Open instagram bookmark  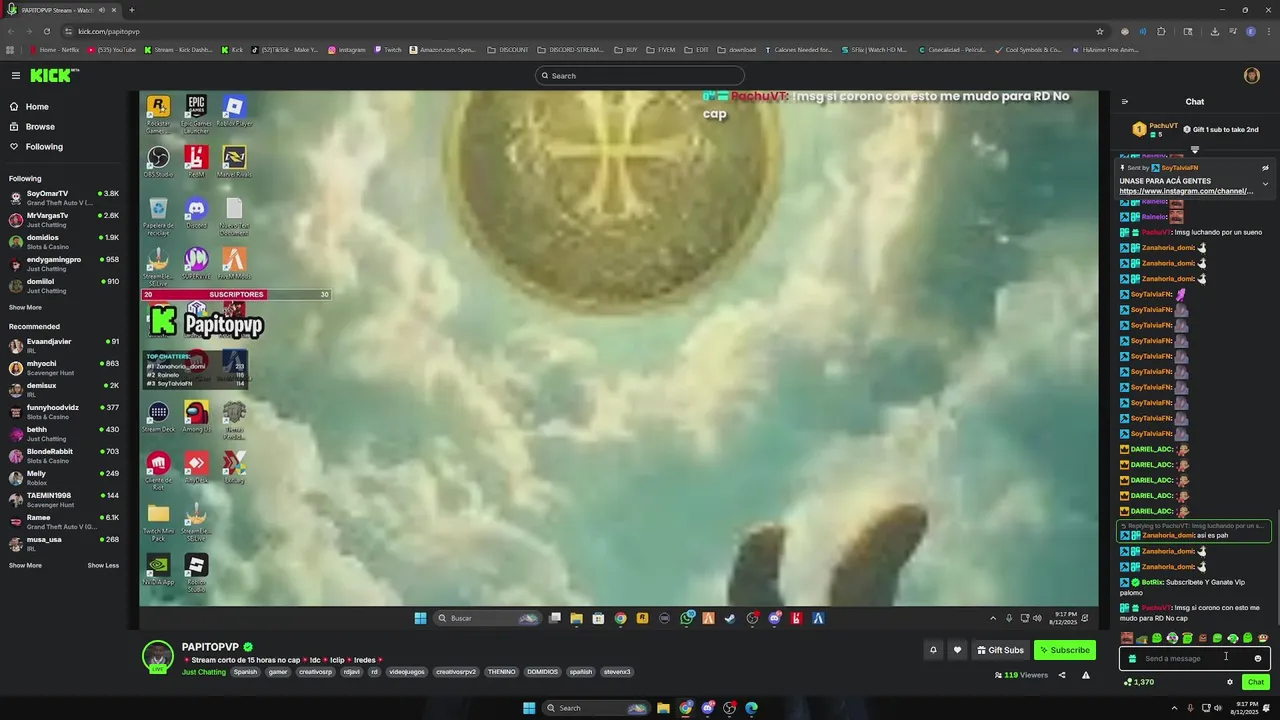[x=347, y=49]
